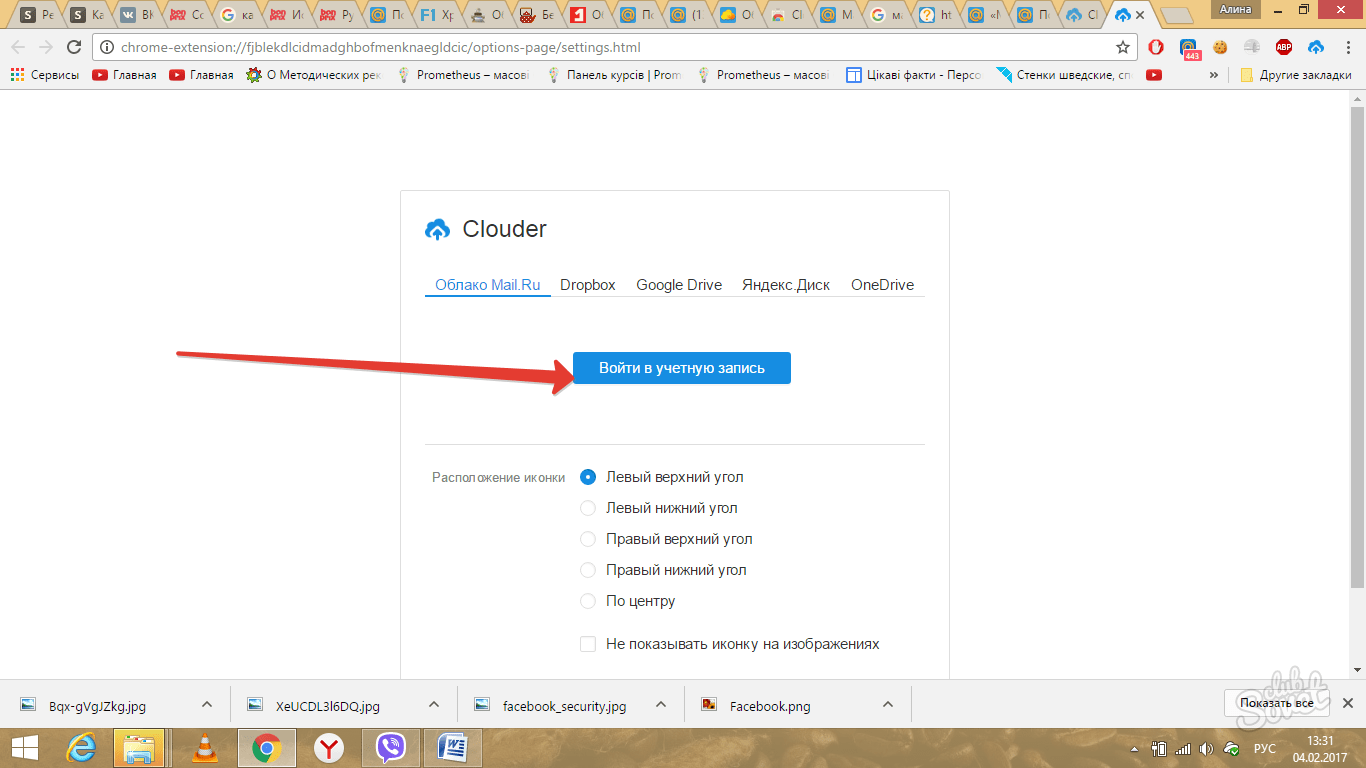Open network status in the system tray
1366x768 pixels.
(1183, 748)
